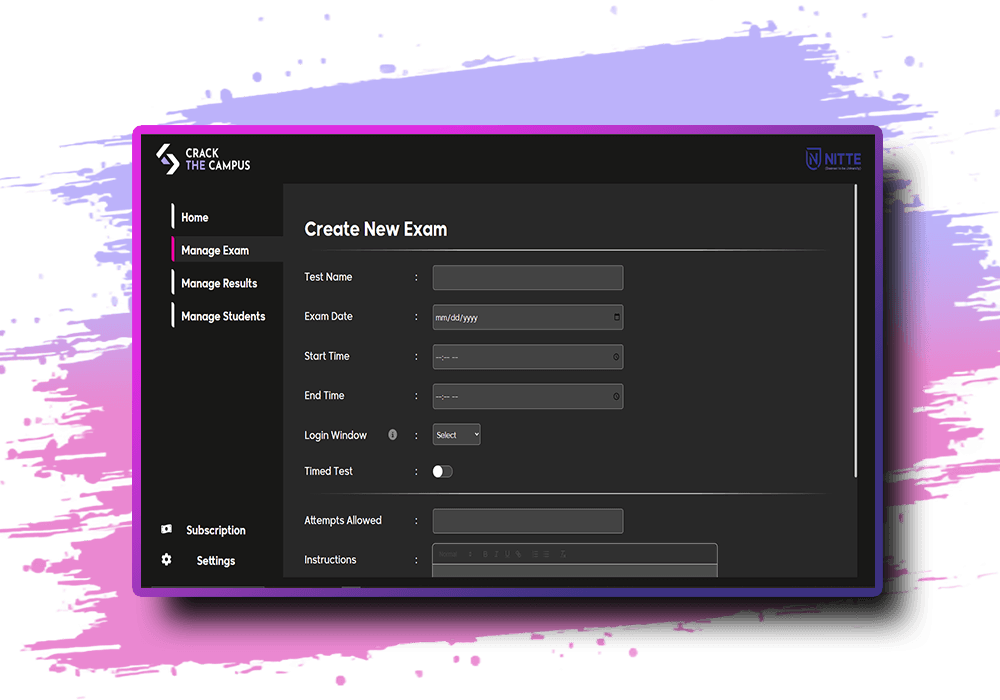The height and width of the screenshot is (700, 1000).
Task: Click the Start Time field
Action: [527, 357]
